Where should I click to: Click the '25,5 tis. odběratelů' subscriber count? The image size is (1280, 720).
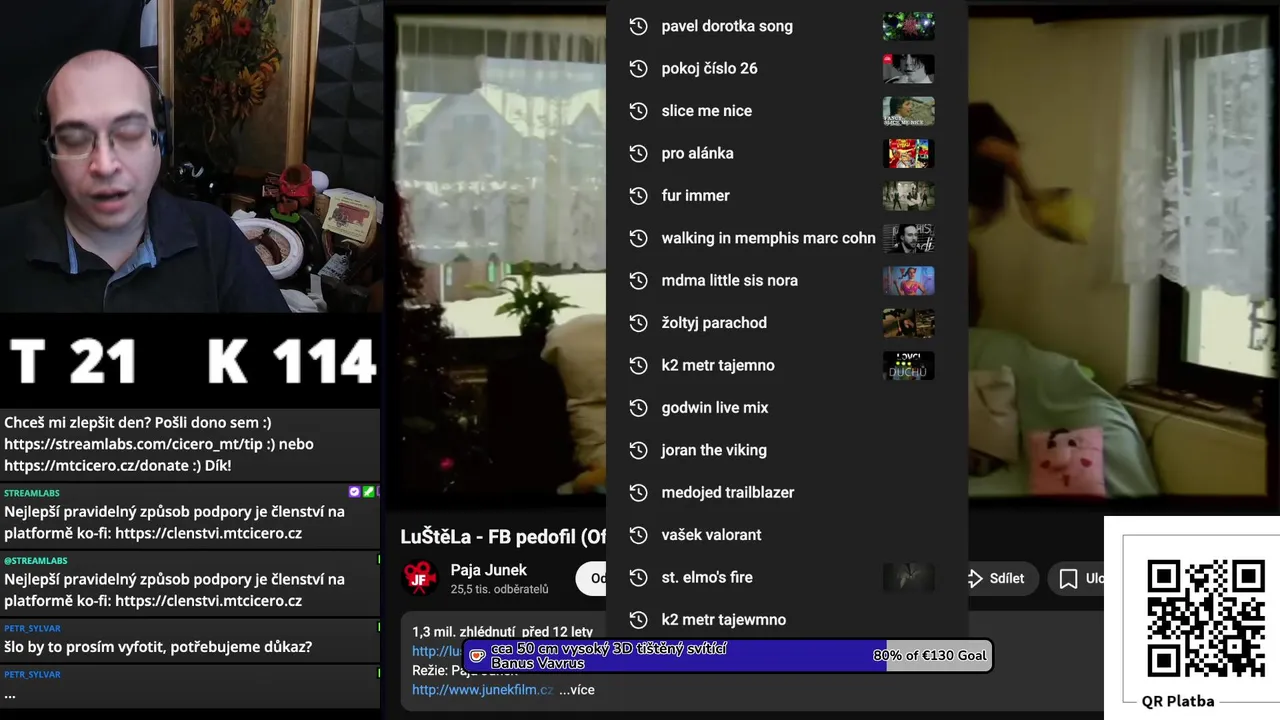pyautogui.click(x=499, y=589)
